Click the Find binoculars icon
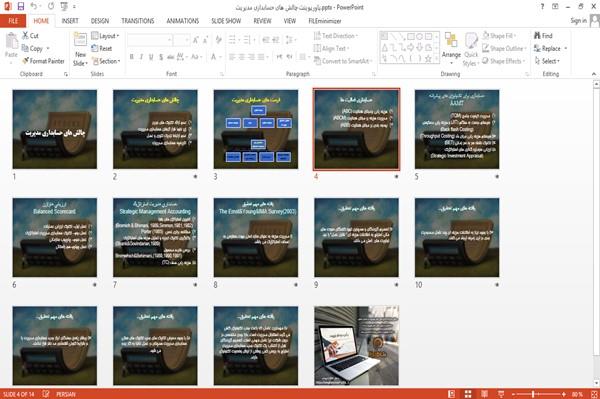The height and width of the screenshot is (399, 600). [x=537, y=36]
